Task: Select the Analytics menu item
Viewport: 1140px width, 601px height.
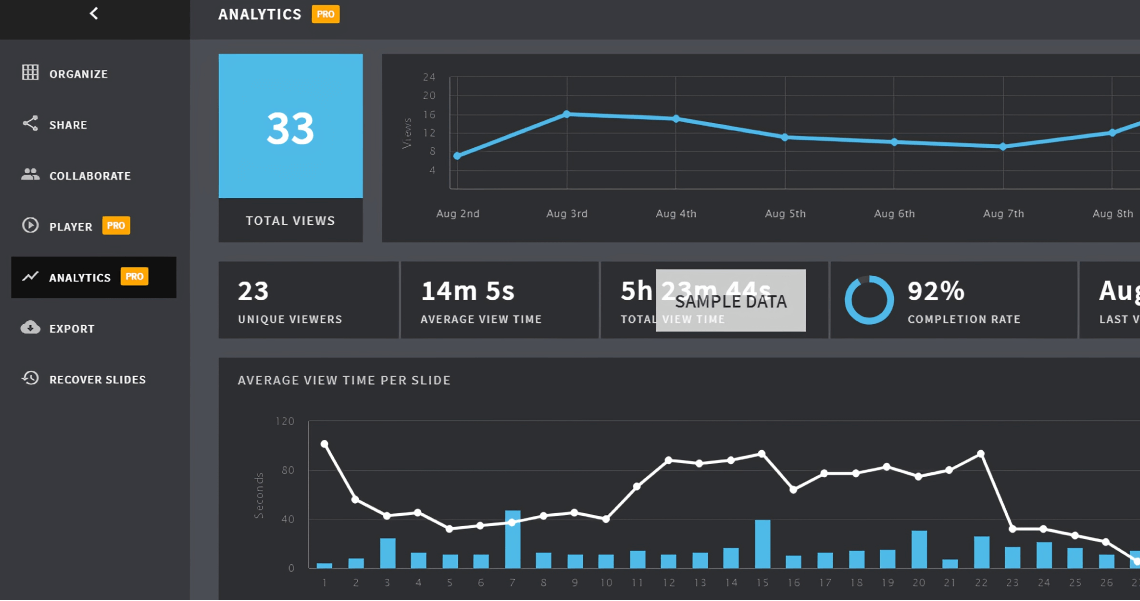Action: pos(94,277)
